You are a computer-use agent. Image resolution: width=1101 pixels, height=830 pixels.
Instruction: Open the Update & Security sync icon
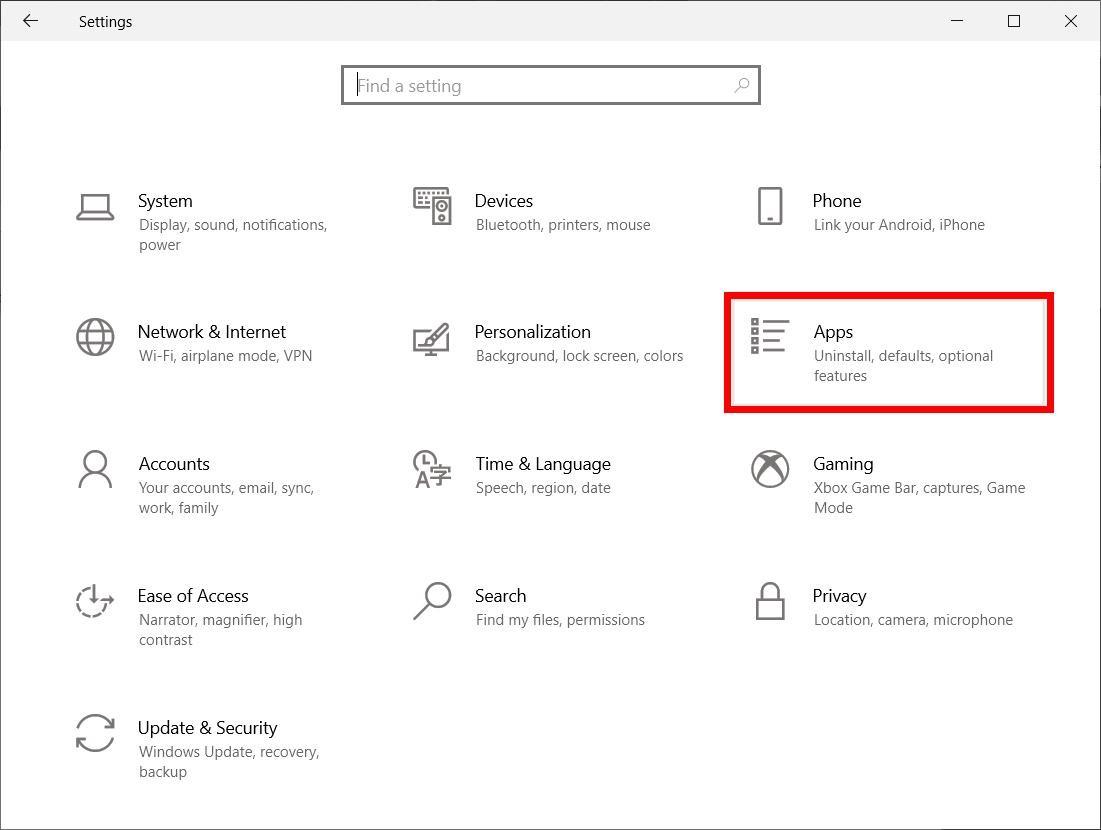95,733
